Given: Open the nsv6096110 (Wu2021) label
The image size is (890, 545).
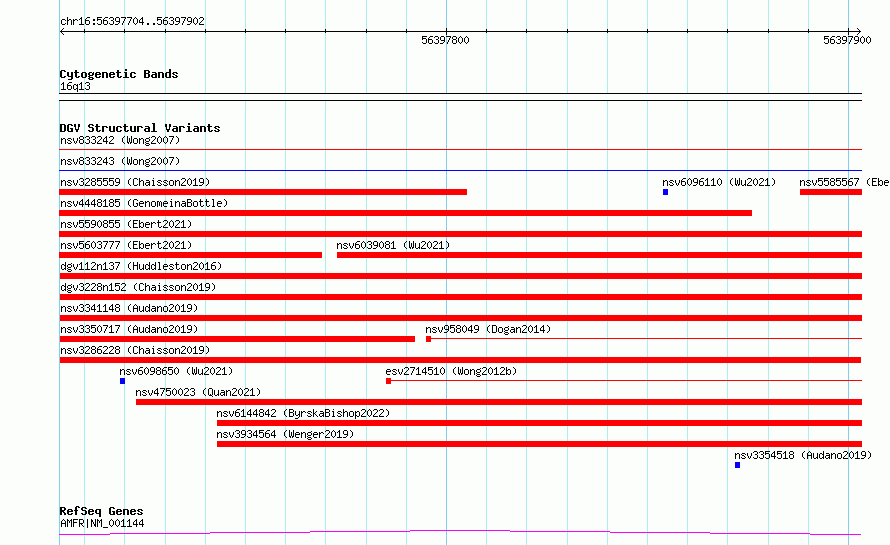Looking at the screenshot, I should [x=719, y=182].
